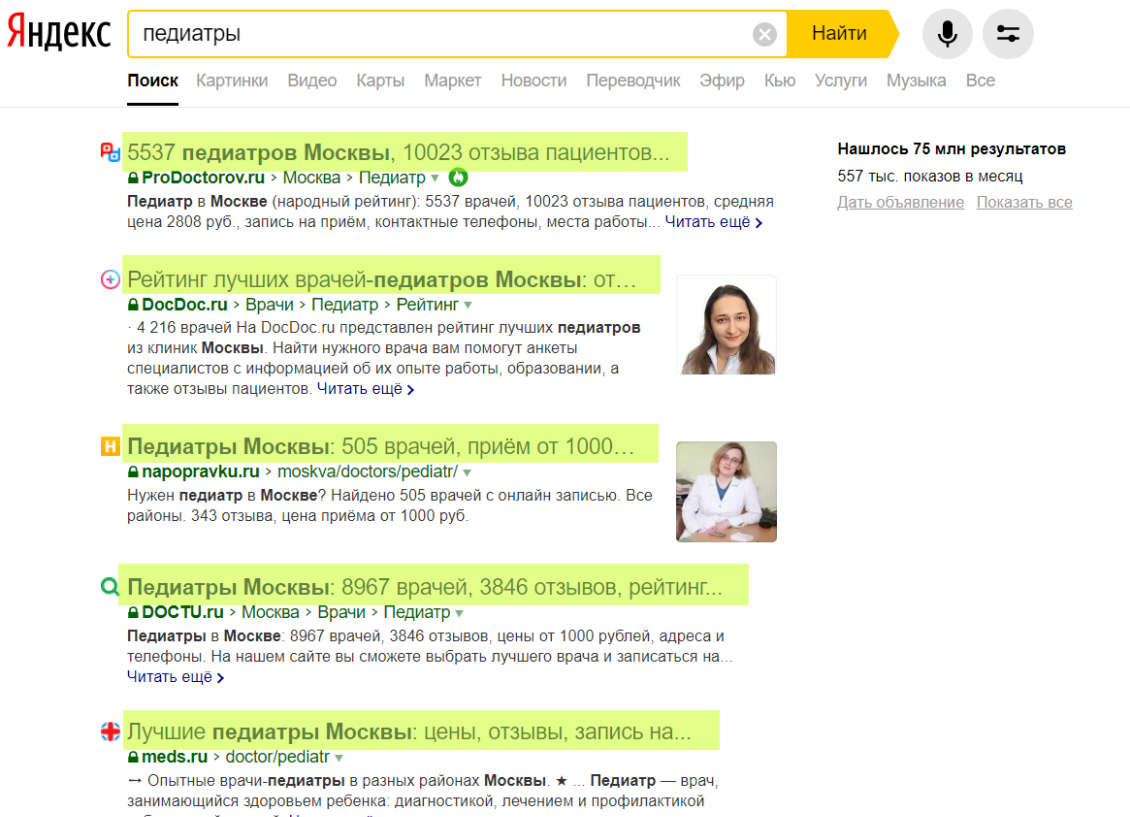Click the green Turbo badge after ProDoctorov breadcrumb
1130x817 pixels.
(x=458, y=177)
